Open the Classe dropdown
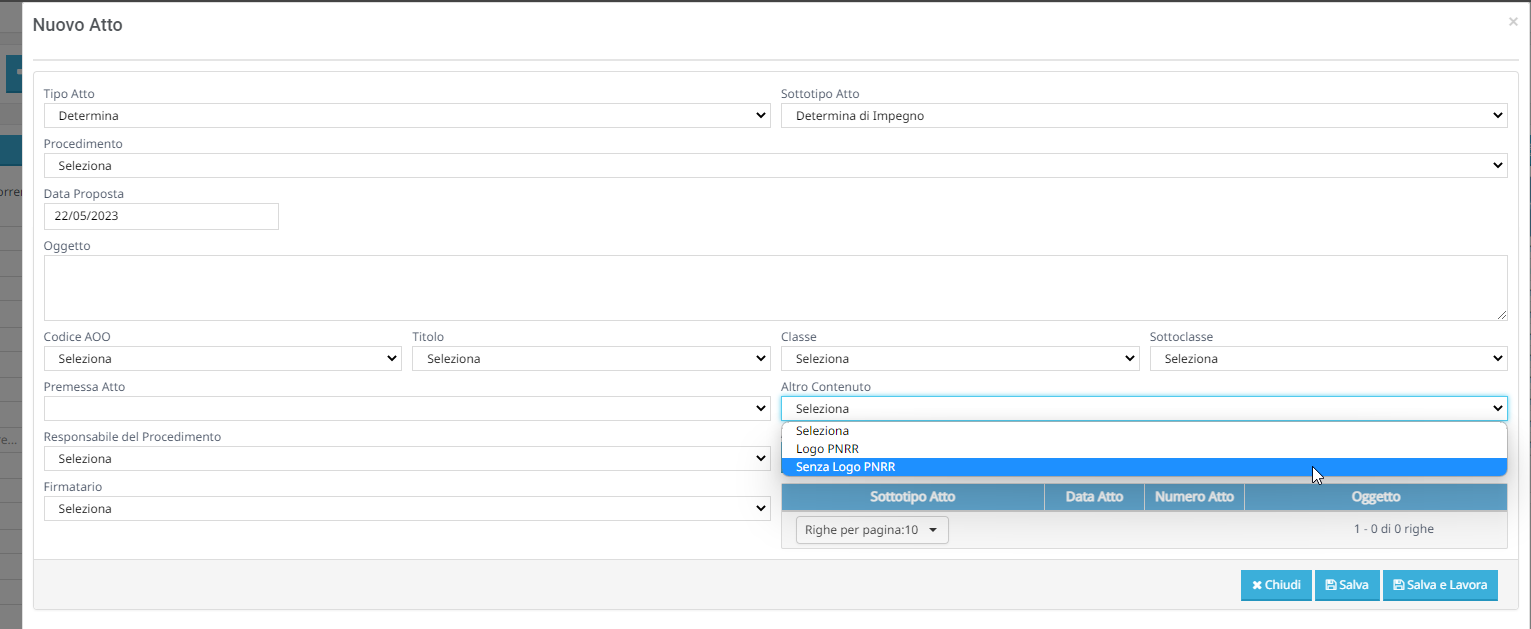This screenshot has width=1531, height=629. pos(959,359)
